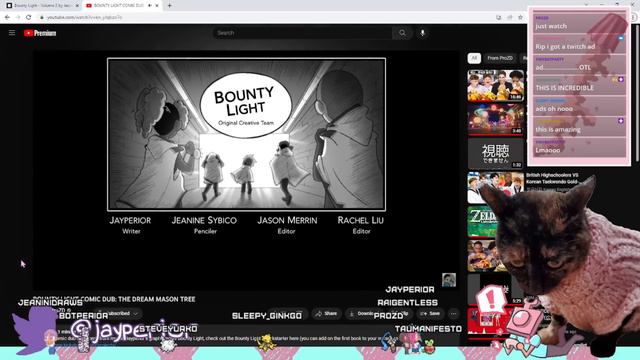This screenshot has width=640, height=360.
Task: Click the video title Dream Mason Tree
Action: (x=114, y=299)
